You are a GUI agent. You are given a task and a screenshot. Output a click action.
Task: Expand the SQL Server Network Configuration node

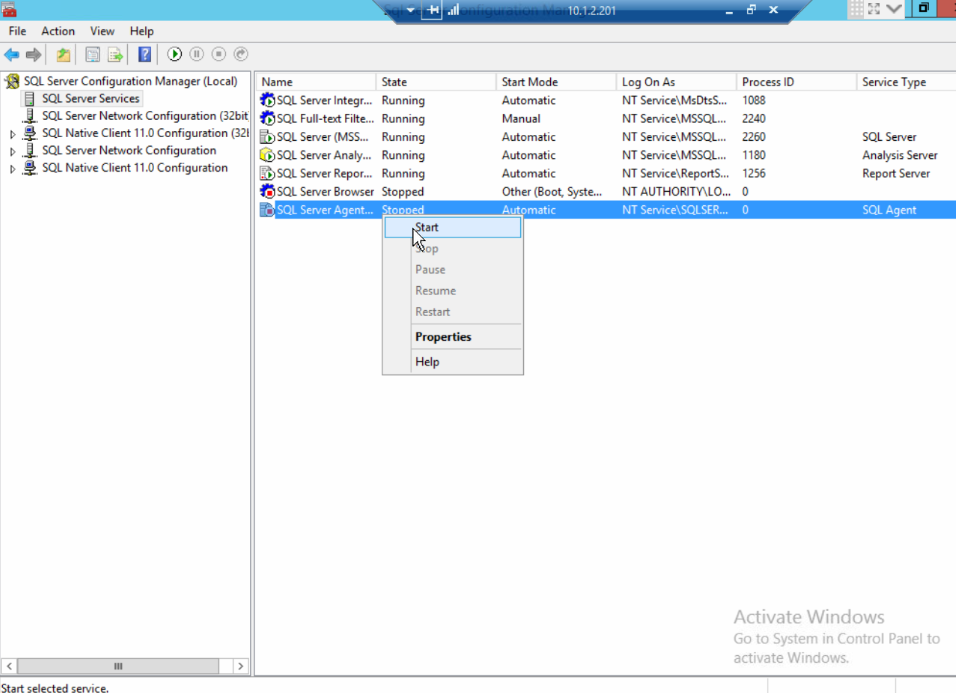(12, 151)
